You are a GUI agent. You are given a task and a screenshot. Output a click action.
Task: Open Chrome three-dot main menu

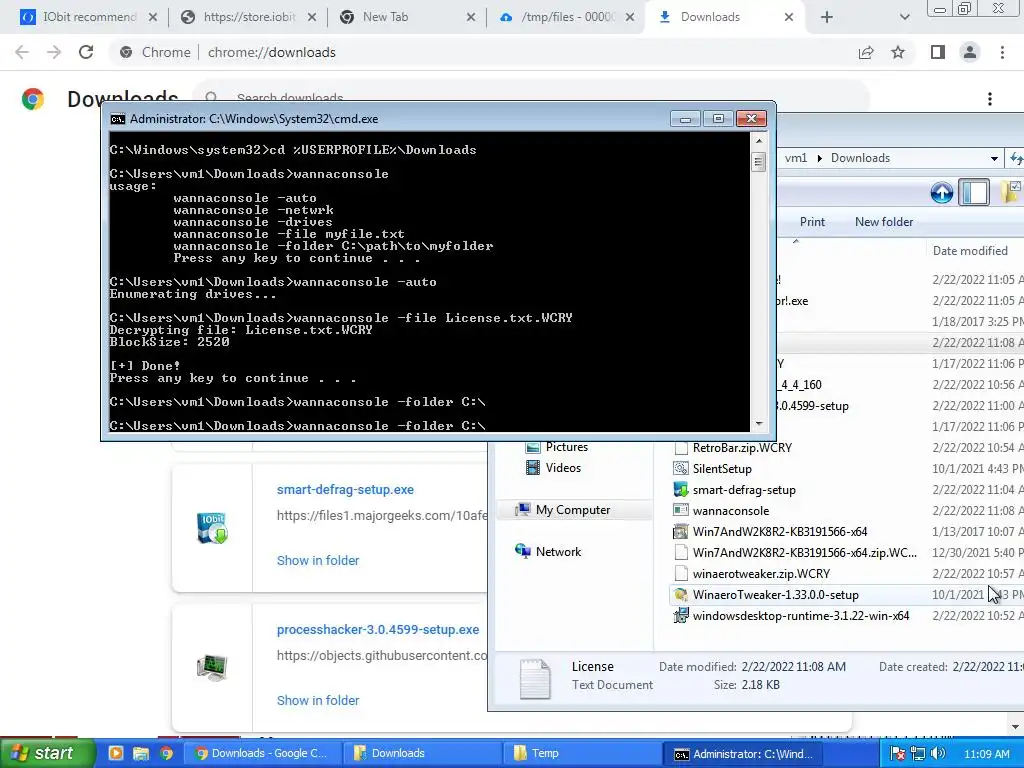coord(1002,52)
